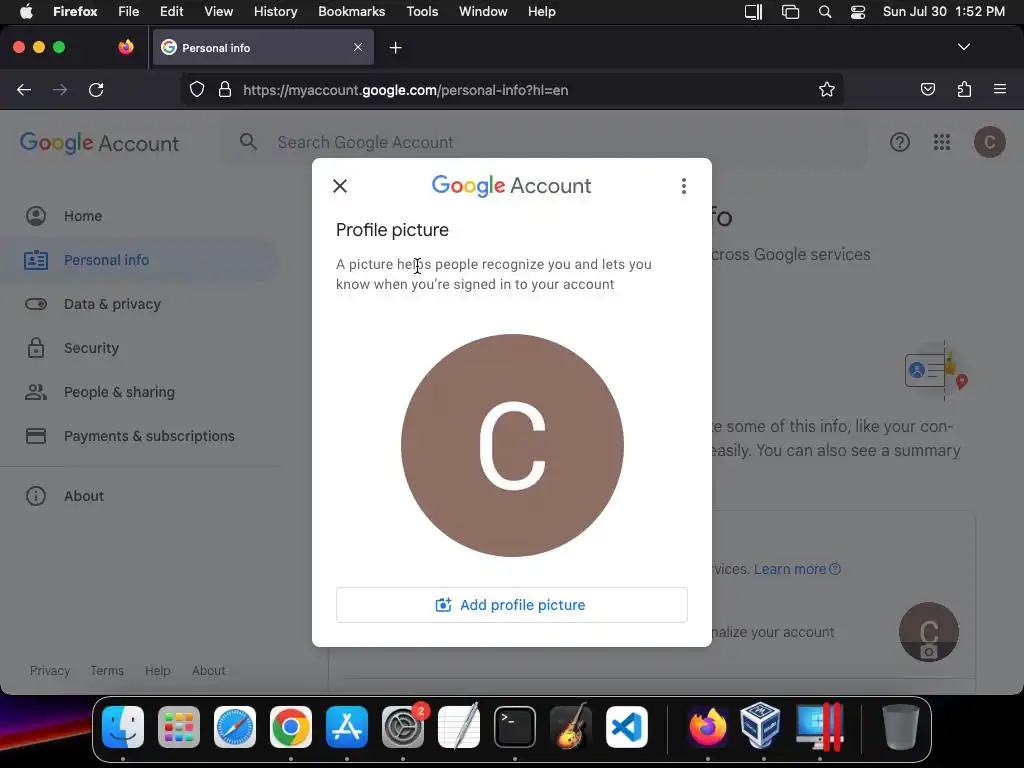
Task: Open the dialog's three-dot more options menu
Action: pos(684,186)
